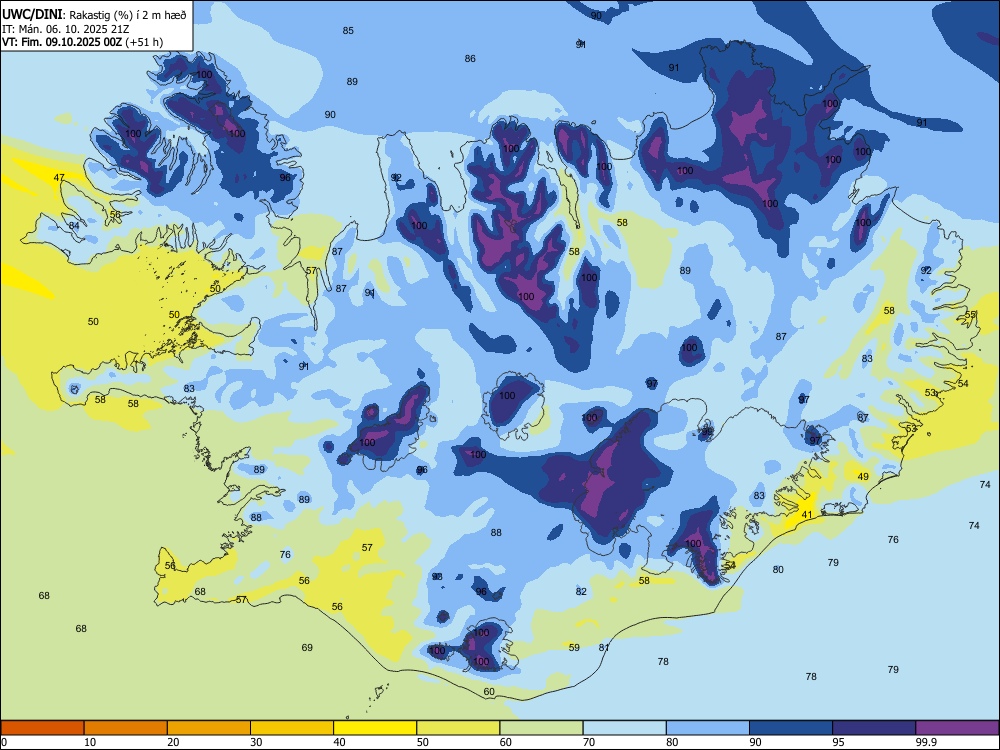Click the 50–60 pale yellow legend swatch
Screen dimensions: 1000x750
pos(459,728)
